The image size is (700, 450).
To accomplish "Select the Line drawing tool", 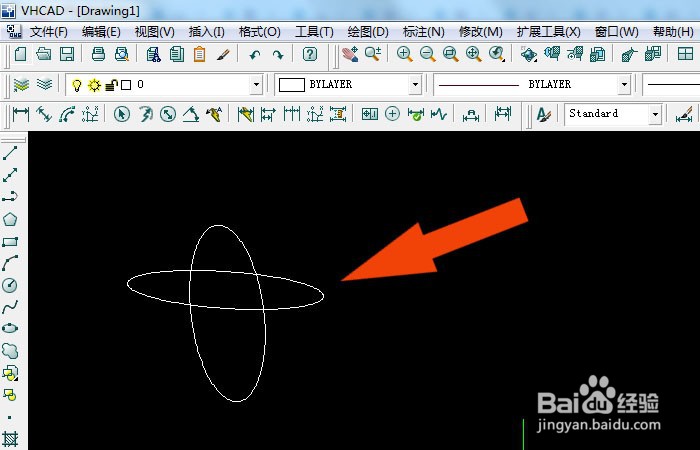I will coord(10,153).
